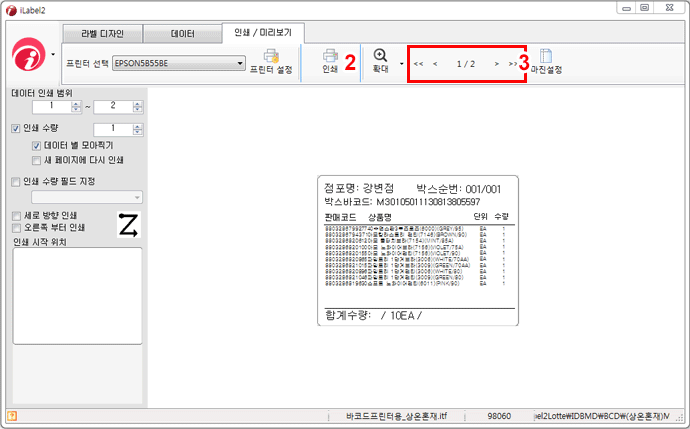This screenshot has width=690, height=429.
Task: Increase the 인쇄 수량 value
Action: pos(138,127)
